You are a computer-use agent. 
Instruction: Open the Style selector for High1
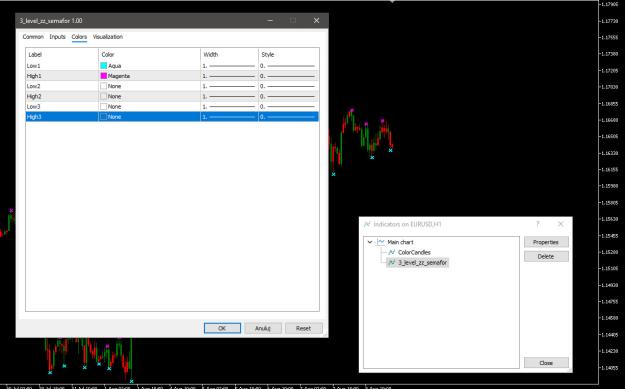(x=289, y=76)
